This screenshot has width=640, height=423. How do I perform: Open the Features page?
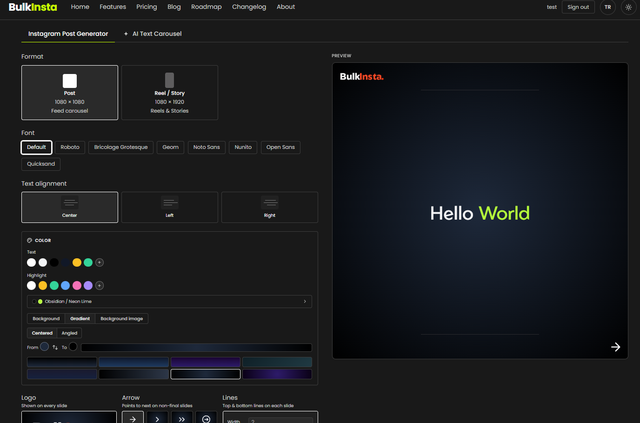(x=113, y=7)
